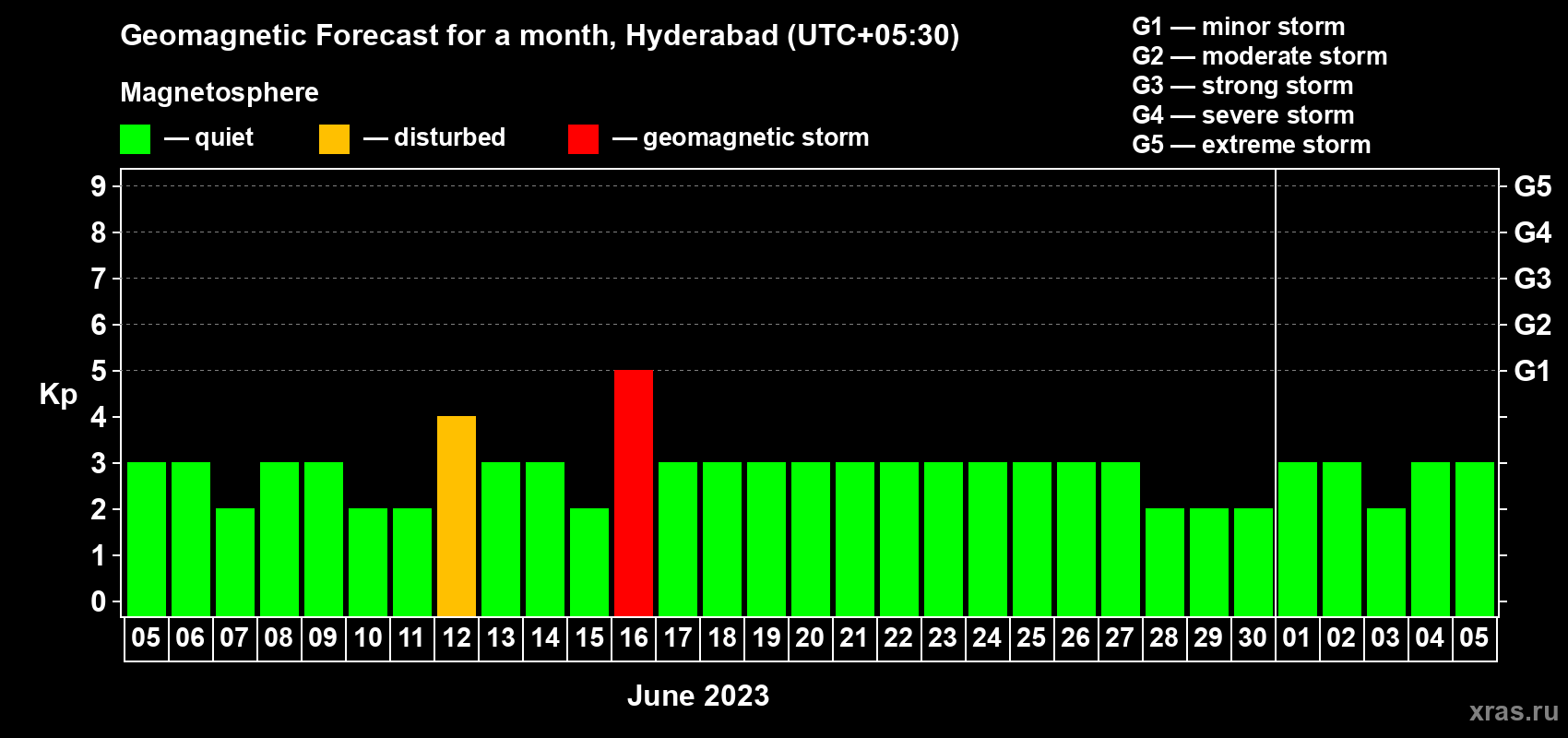
Task: Click the date label "16" on the x-axis
Action: tap(634, 637)
